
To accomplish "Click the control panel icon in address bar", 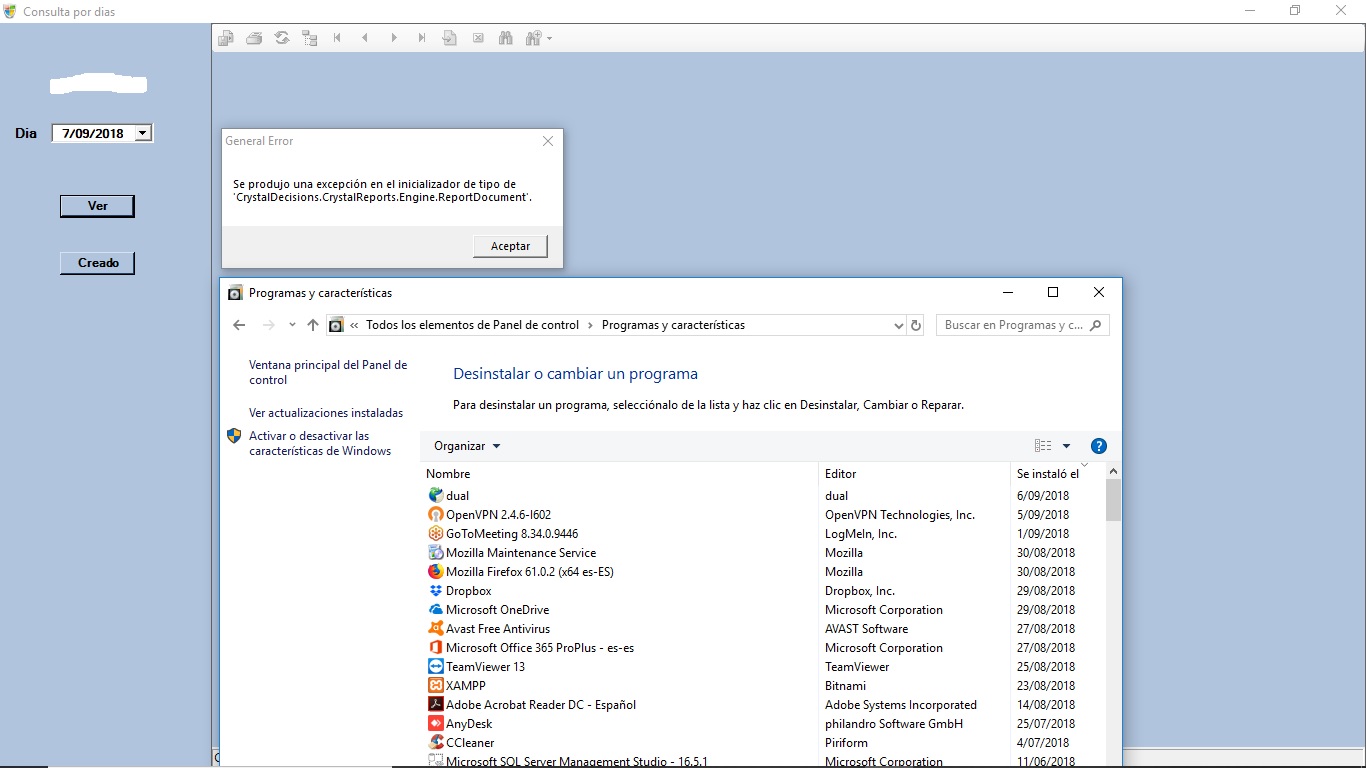I will click(337, 325).
